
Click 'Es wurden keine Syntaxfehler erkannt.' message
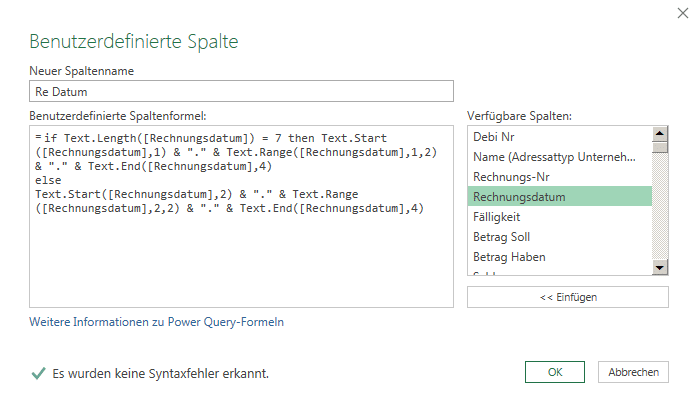point(160,373)
